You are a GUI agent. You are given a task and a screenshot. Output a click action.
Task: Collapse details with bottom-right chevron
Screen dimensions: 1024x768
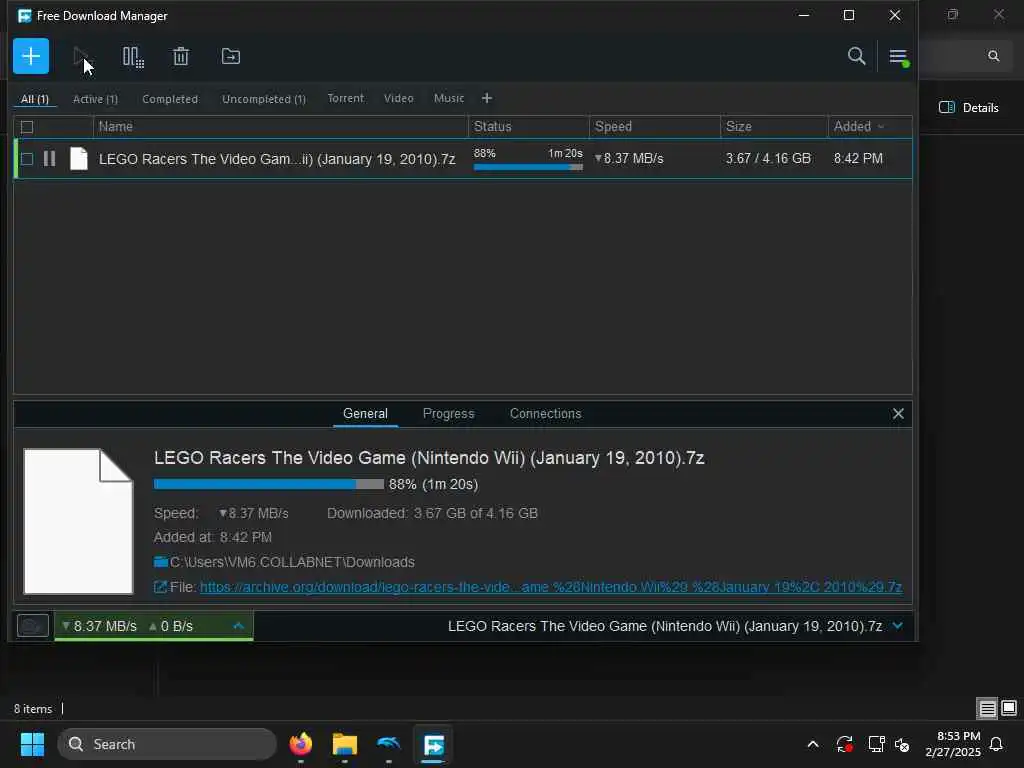tap(898, 626)
